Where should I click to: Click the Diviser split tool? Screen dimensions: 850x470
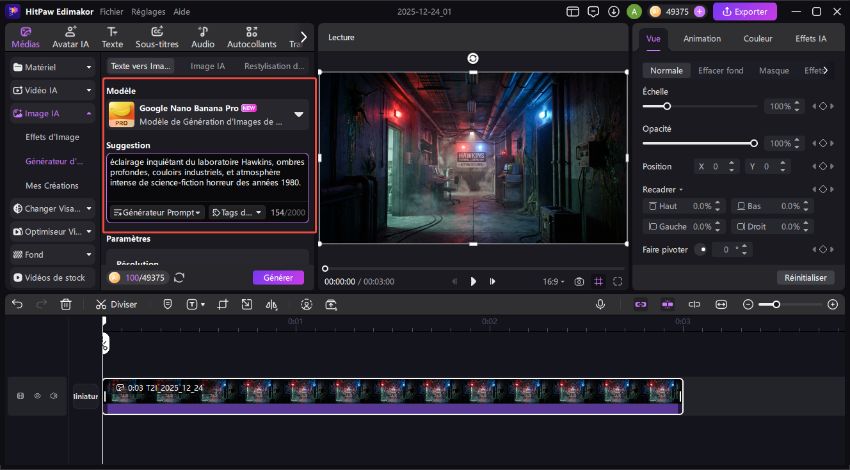[x=117, y=304]
